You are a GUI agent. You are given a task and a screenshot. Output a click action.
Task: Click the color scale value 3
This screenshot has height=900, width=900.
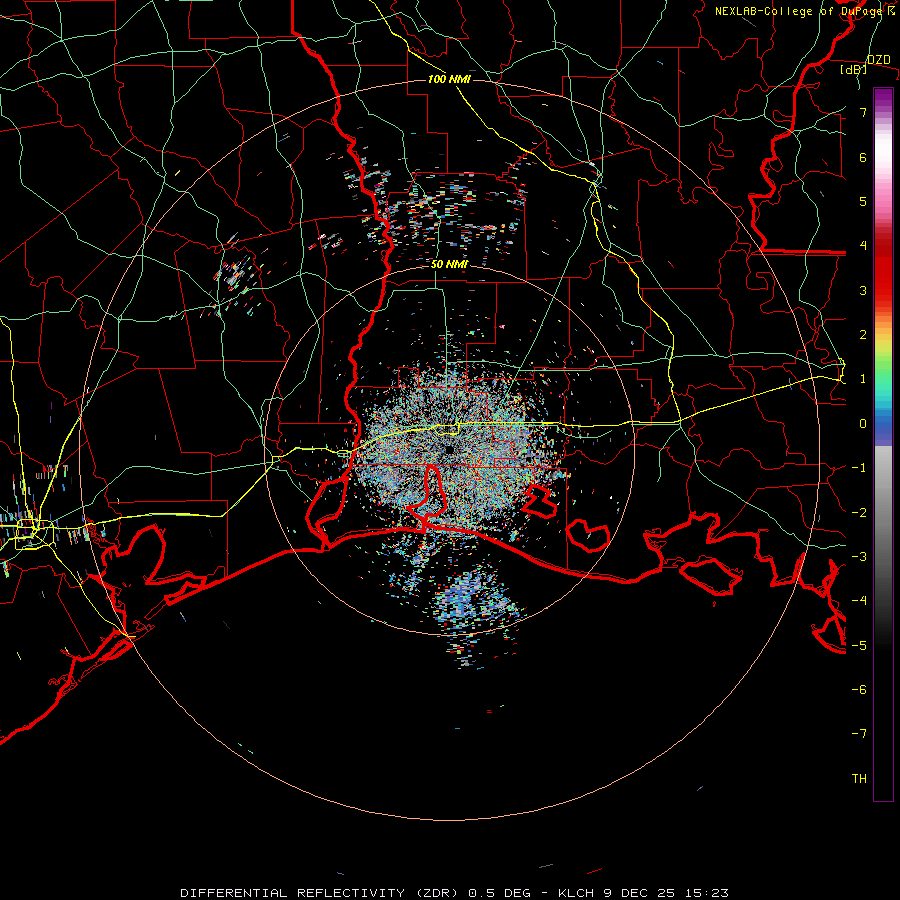pyautogui.click(x=863, y=290)
